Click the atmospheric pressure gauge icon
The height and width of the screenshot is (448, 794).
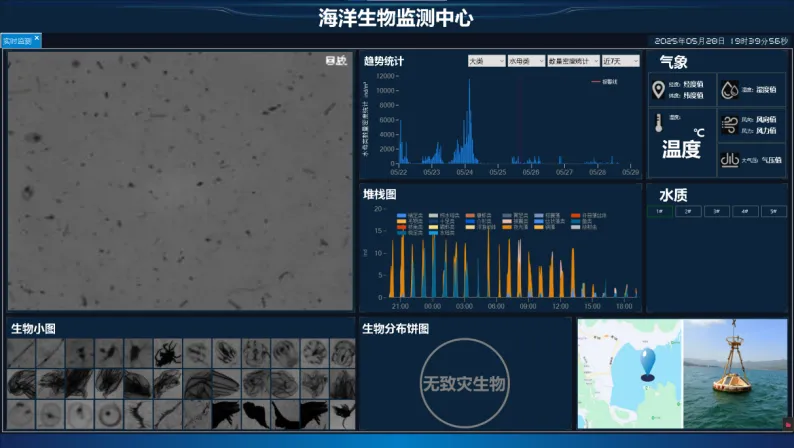729,160
